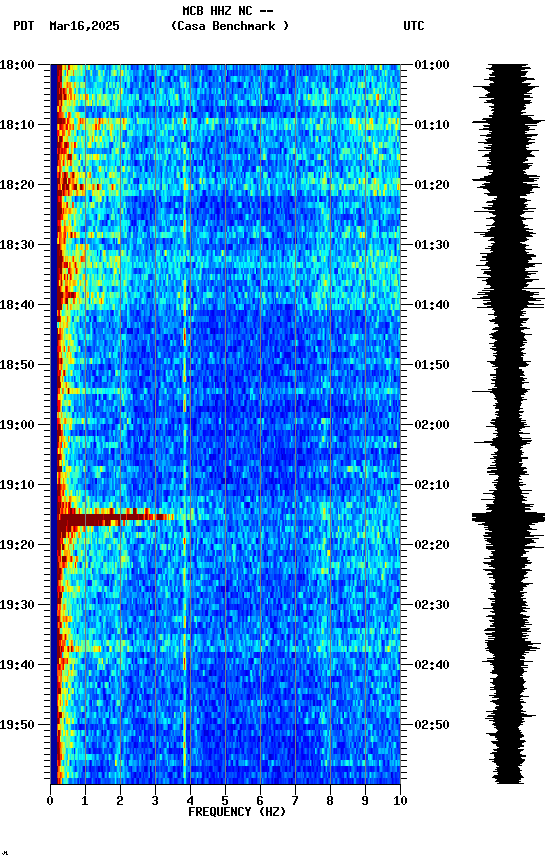Screen dimensions: 552x864
Task: Select the '(Casa Benchmark )' subtitle text
Action: pos(229,26)
